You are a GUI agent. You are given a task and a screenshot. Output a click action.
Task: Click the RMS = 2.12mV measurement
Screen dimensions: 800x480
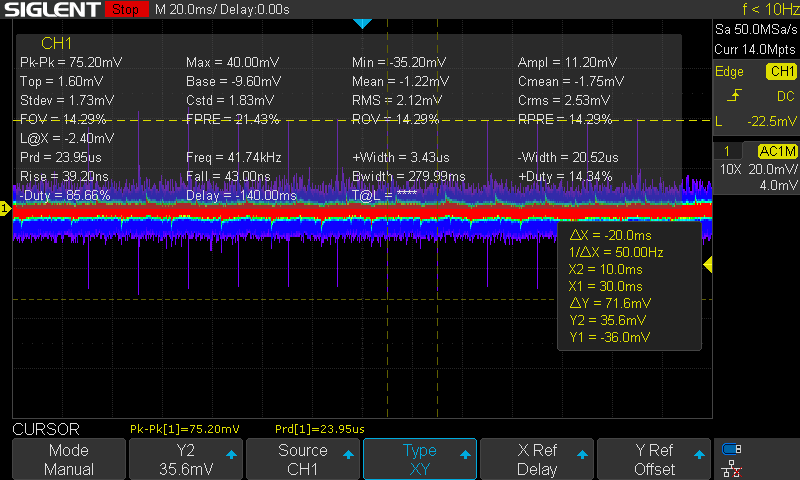(x=397, y=100)
